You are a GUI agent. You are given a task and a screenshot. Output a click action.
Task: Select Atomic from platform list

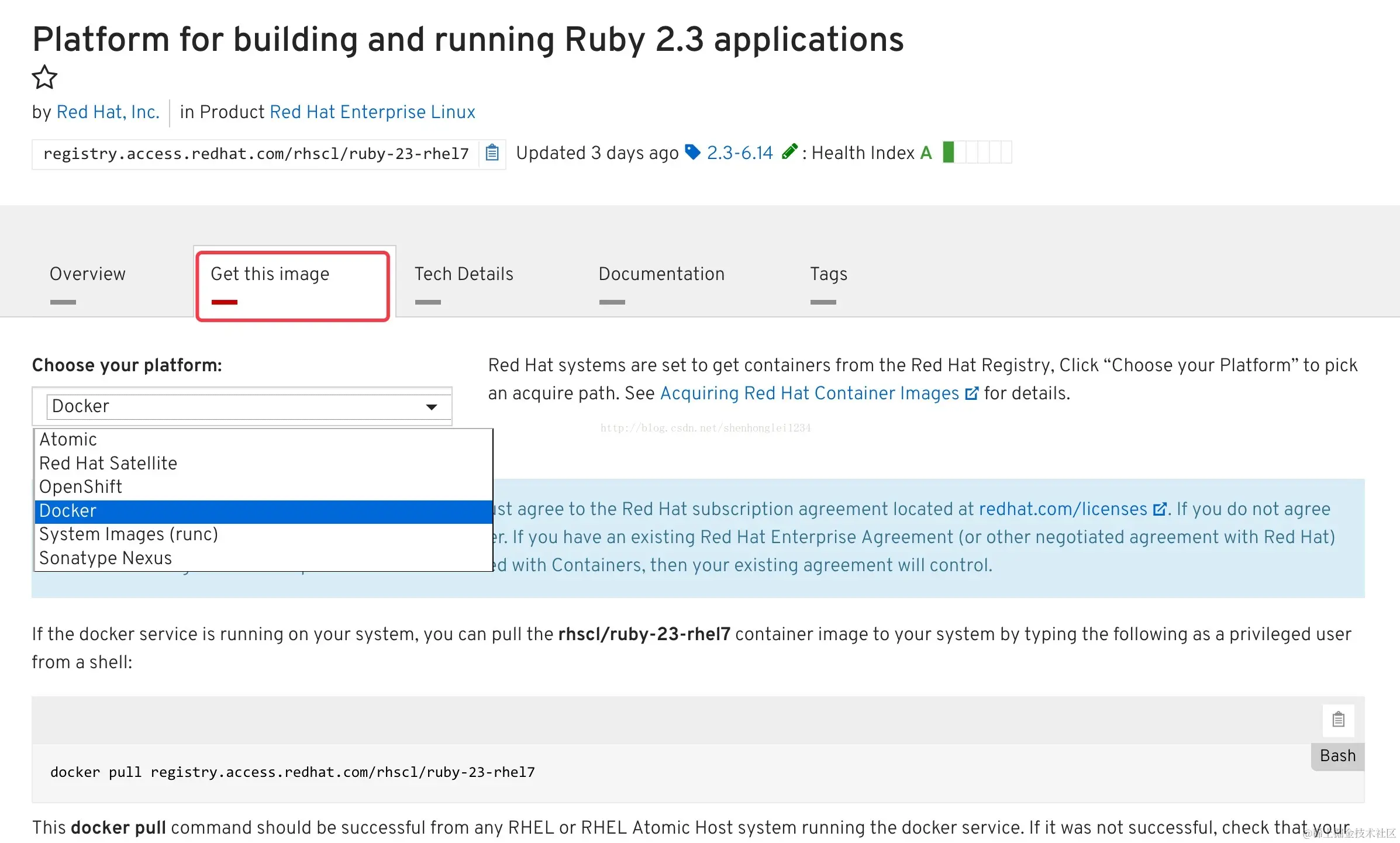pyautogui.click(x=68, y=440)
